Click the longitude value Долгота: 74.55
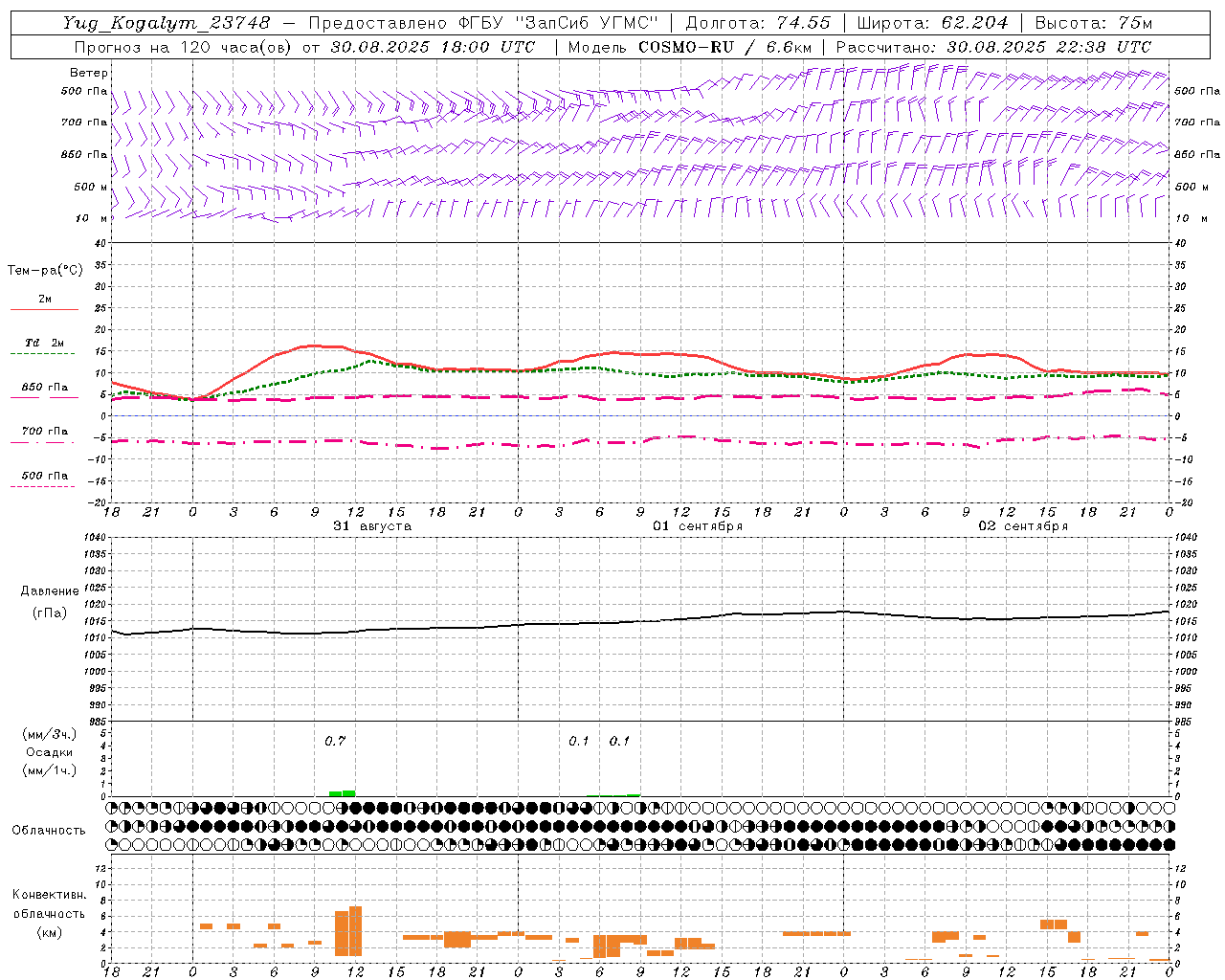 (x=758, y=23)
